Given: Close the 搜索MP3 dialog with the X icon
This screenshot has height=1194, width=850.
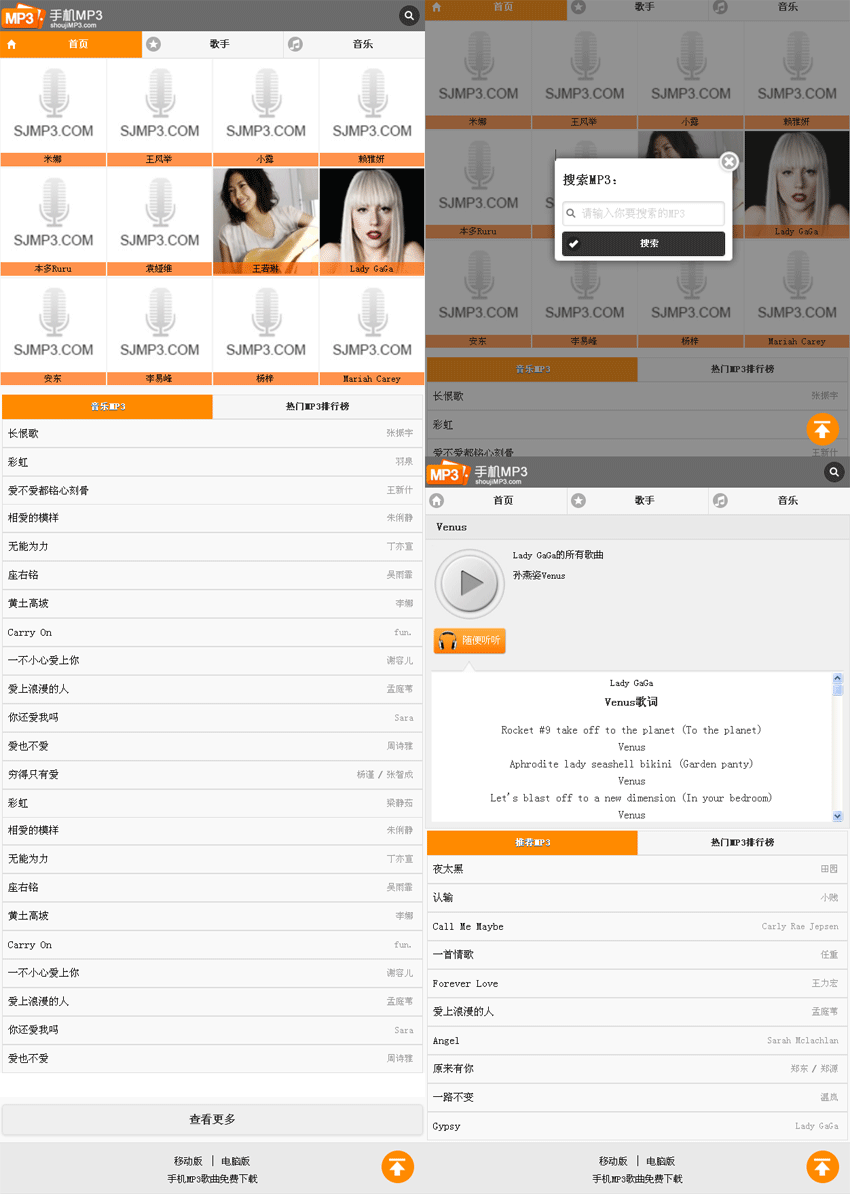Looking at the screenshot, I should pos(729,161).
